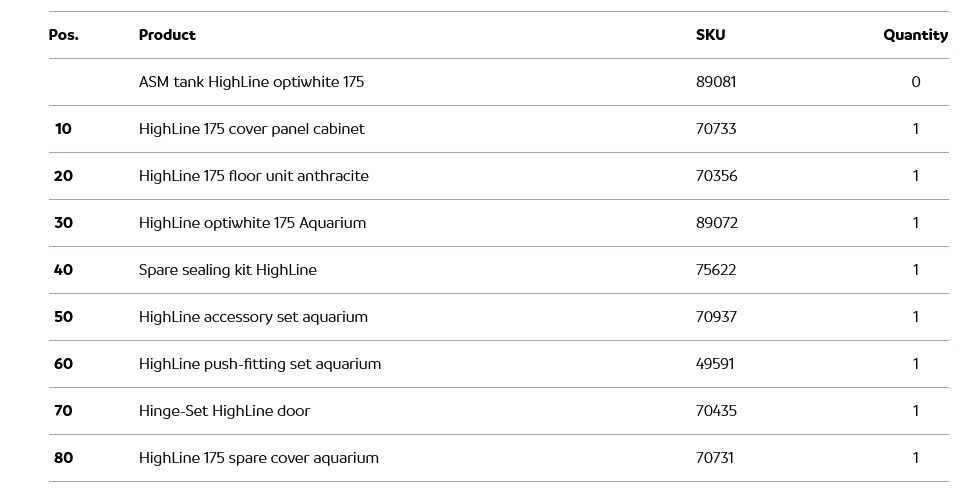
Task: Open HighLine 175 floor unit anthracite
Action: point(253,176)
